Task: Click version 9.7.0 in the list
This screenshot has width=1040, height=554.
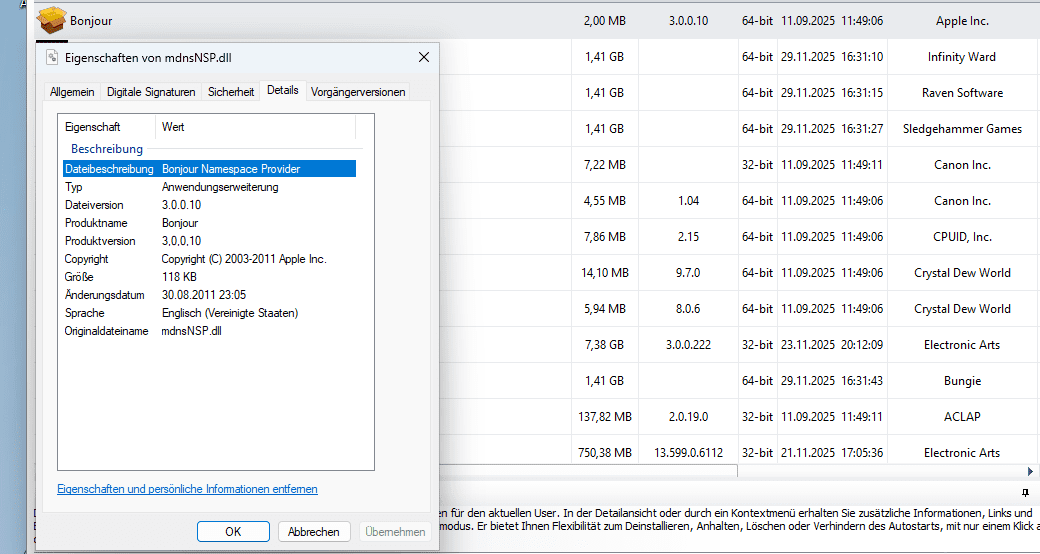Action: (x=688, y=273)
